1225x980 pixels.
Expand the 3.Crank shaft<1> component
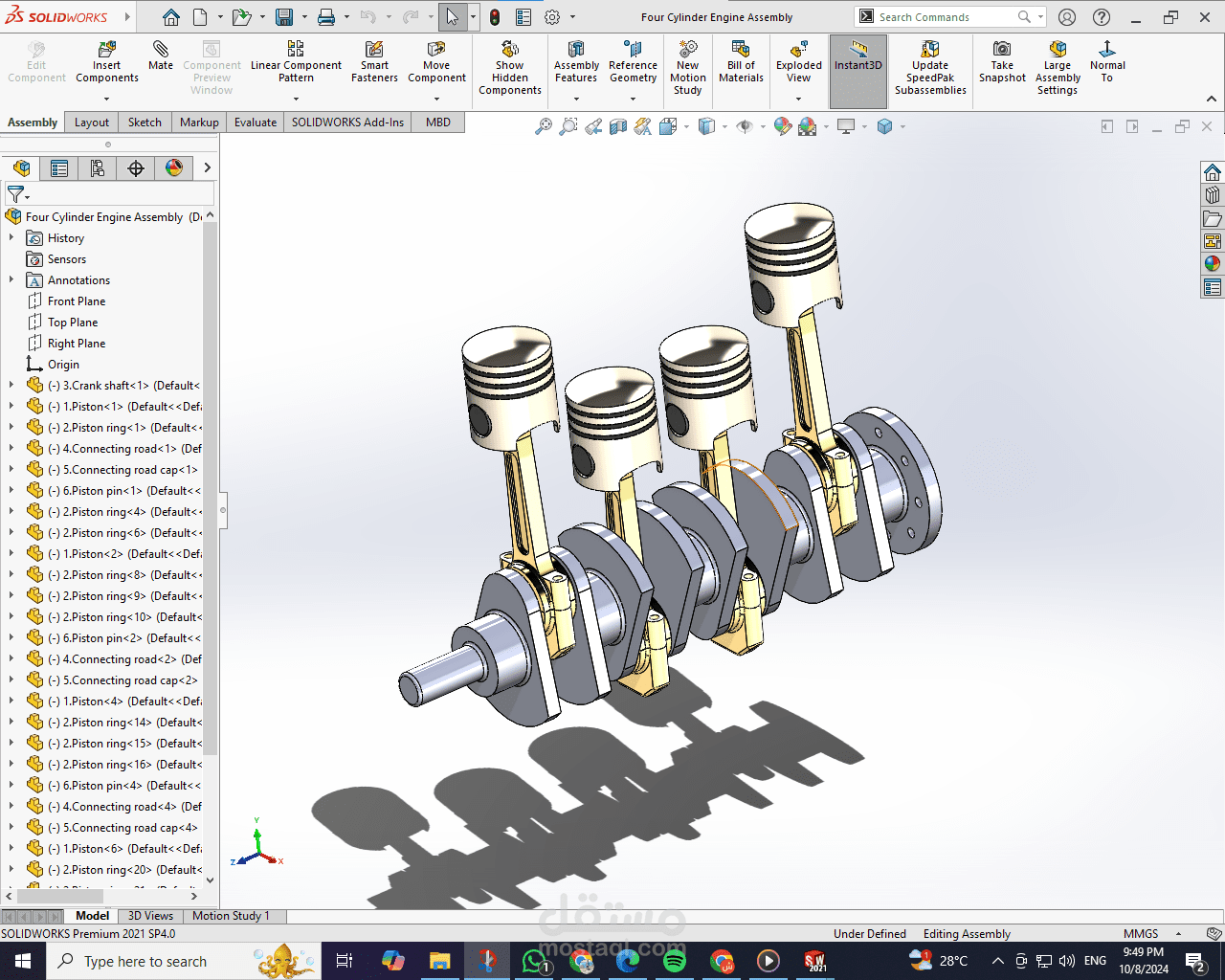click(11, 386)
